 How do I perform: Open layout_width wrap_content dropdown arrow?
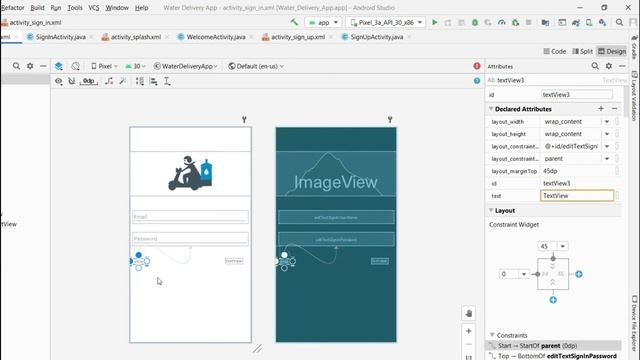[607, 122]
